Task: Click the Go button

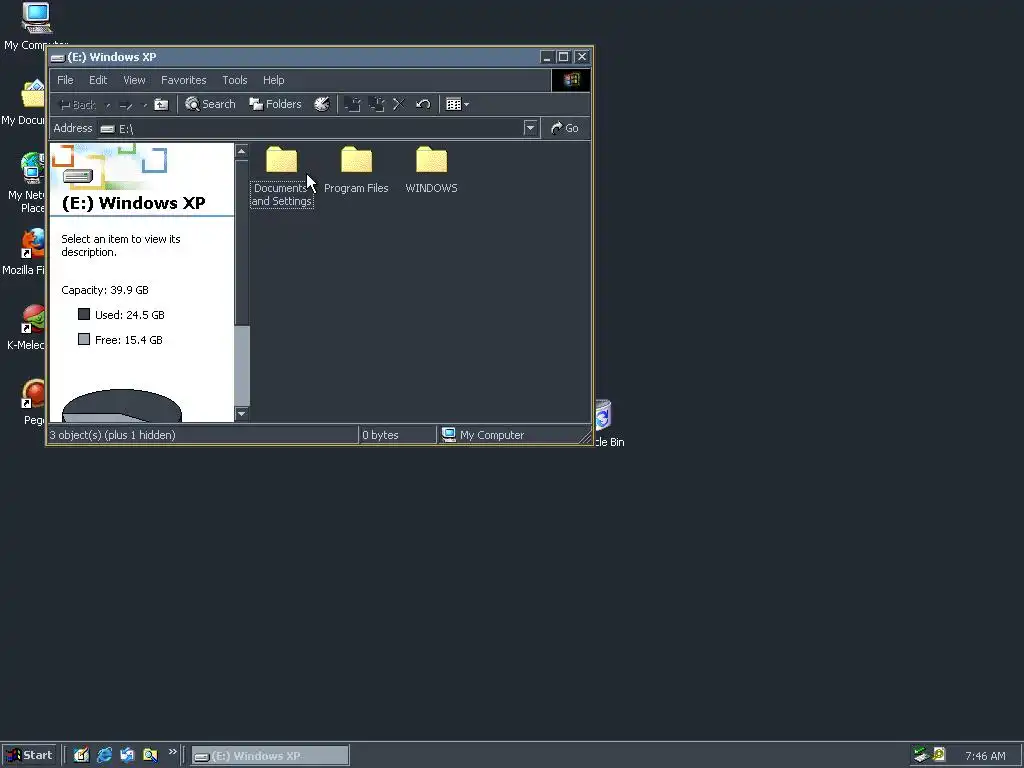Action: click(565, 129)
